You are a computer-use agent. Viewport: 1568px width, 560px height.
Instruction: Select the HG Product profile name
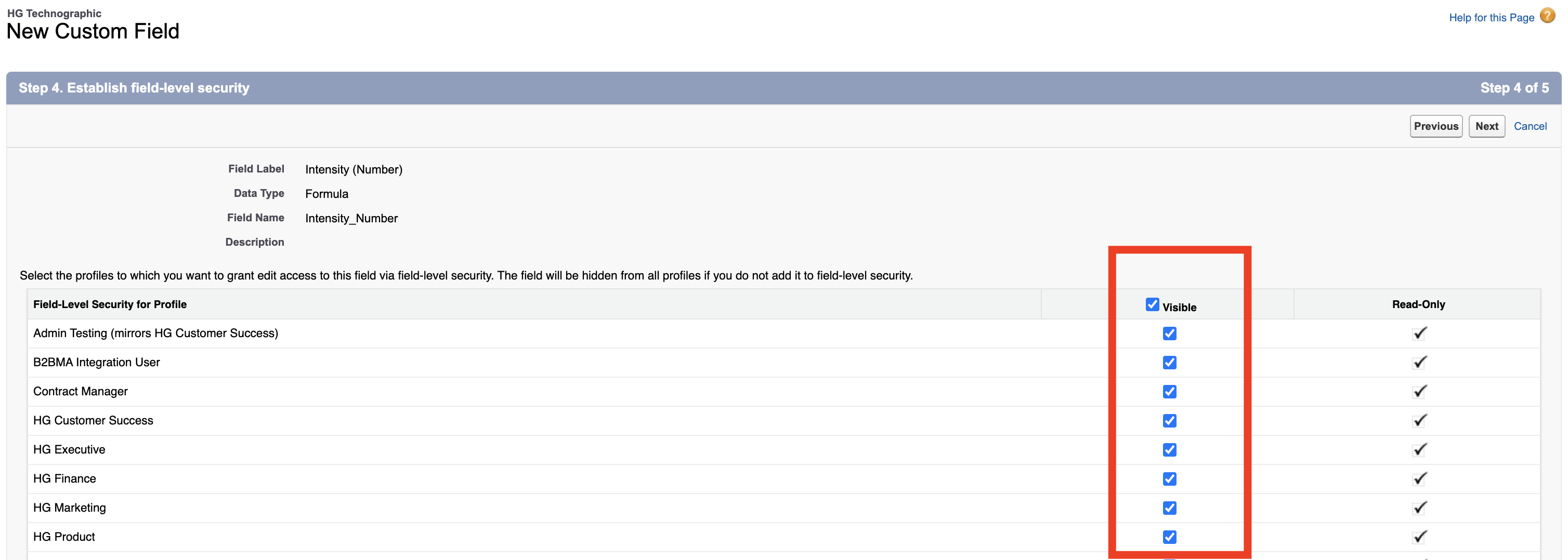point(64,537)
